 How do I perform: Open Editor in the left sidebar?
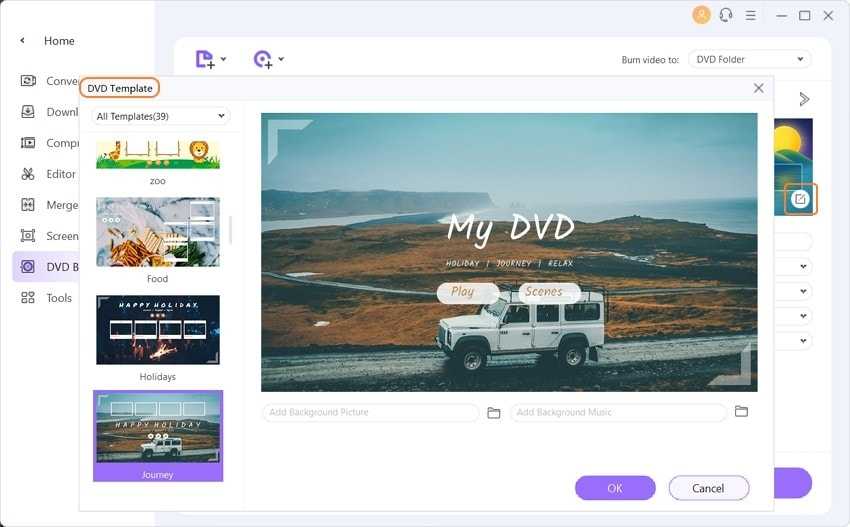coord(60,174)
